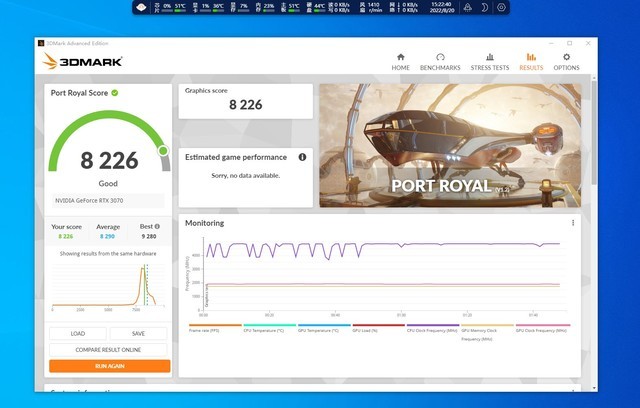Screen dimensions: 640x408
Task: Toggle GPU Temperature legend series
Action: tap(324, 328)
